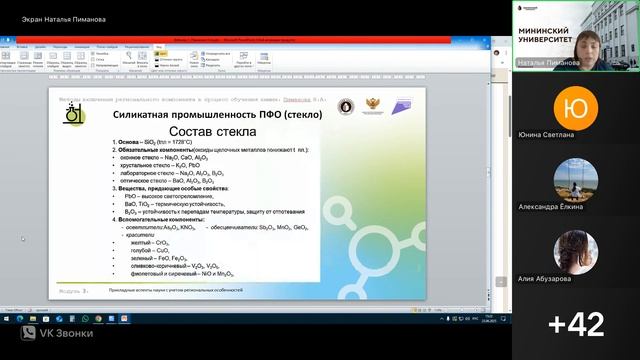Open the Transitions (Переходы) ribbon tab
Image resolution: width=640 pixels, height=360 pixels.
(x=60, y=47)
